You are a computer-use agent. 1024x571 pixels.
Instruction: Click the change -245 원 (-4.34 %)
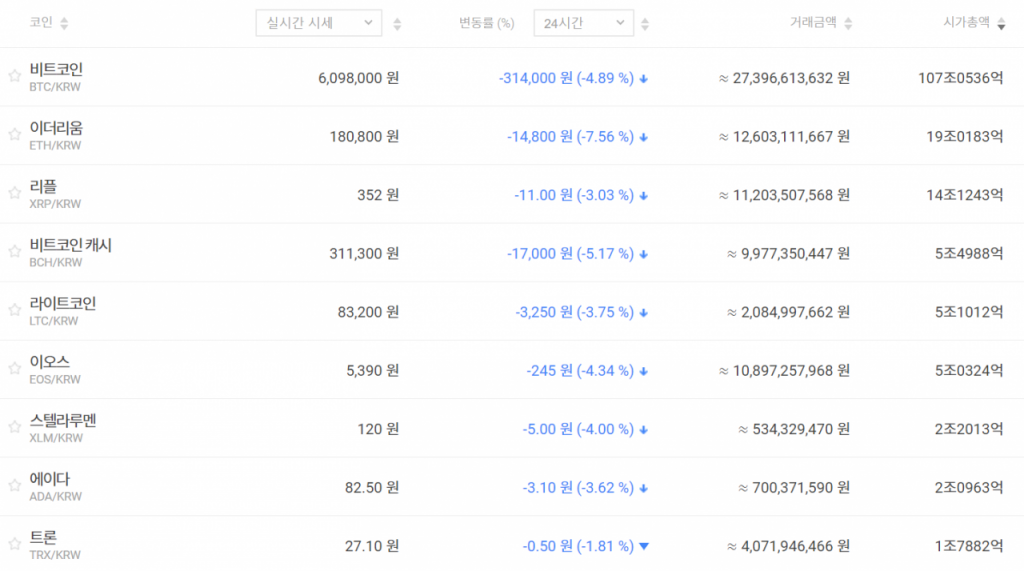pyautogui.click(x=580, y=370)
